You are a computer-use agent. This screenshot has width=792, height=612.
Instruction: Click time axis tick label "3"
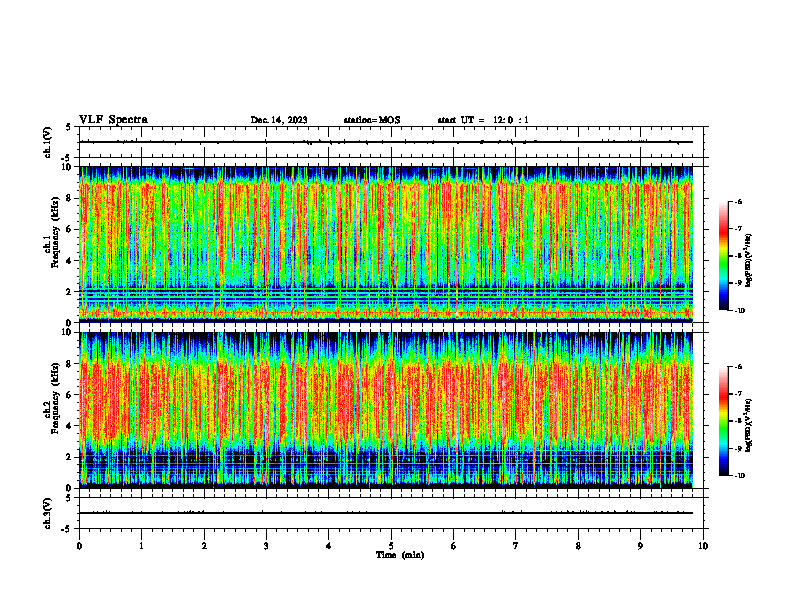tap(266, 546)
